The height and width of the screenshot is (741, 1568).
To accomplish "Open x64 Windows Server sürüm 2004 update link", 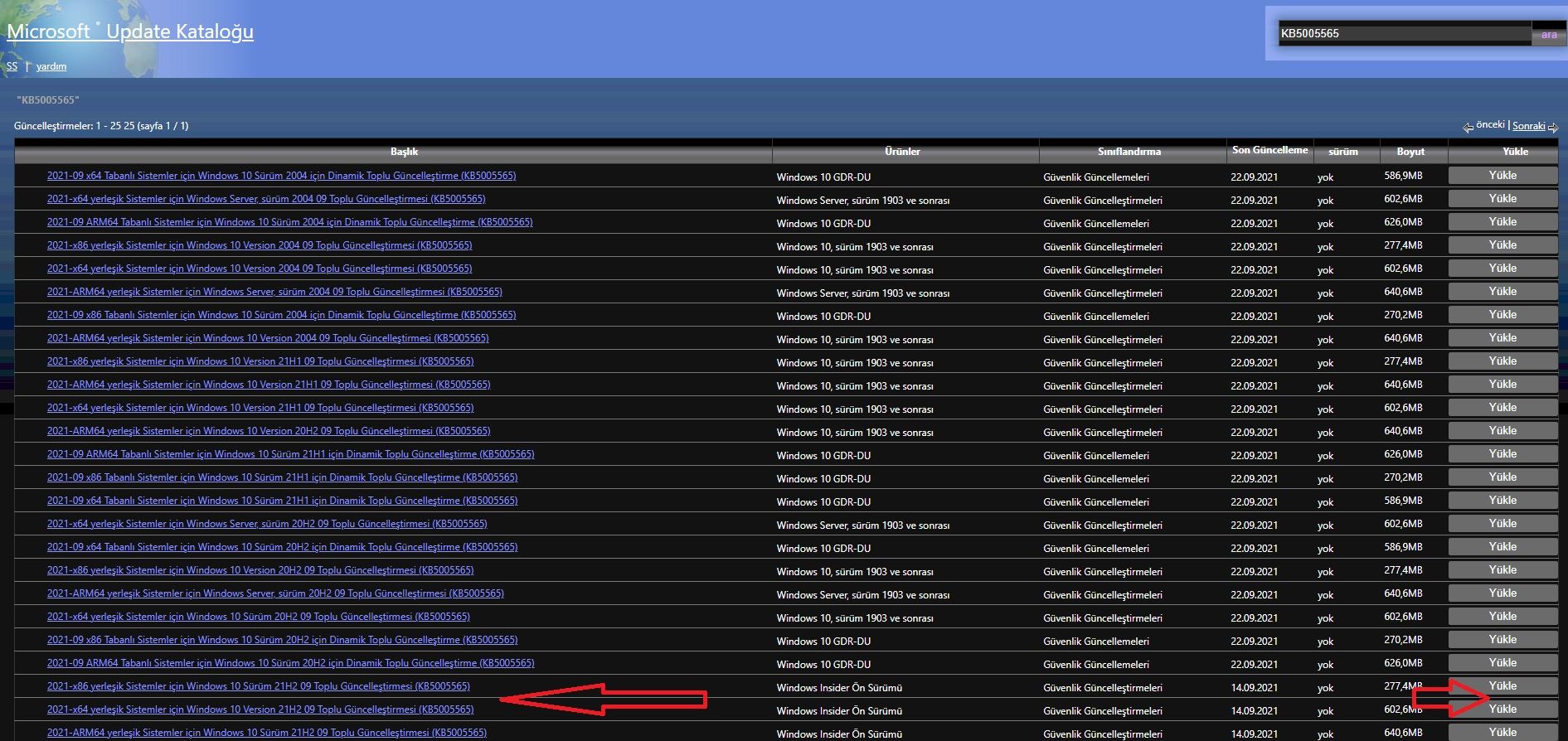I will click(x=266, y=199).
